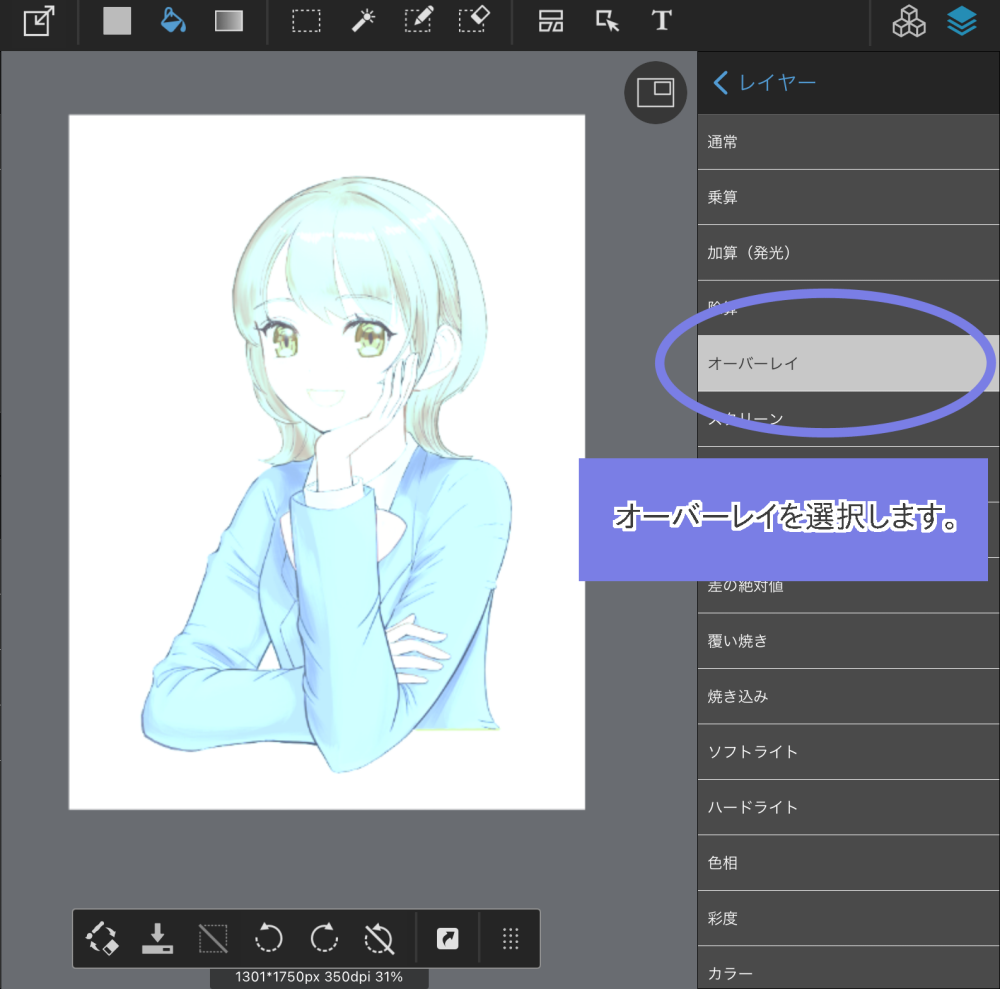Image resolution: width=1000 pixels, height=989 pixels.
Task: Choose 通常 blend mode
Action: point(848,142)
